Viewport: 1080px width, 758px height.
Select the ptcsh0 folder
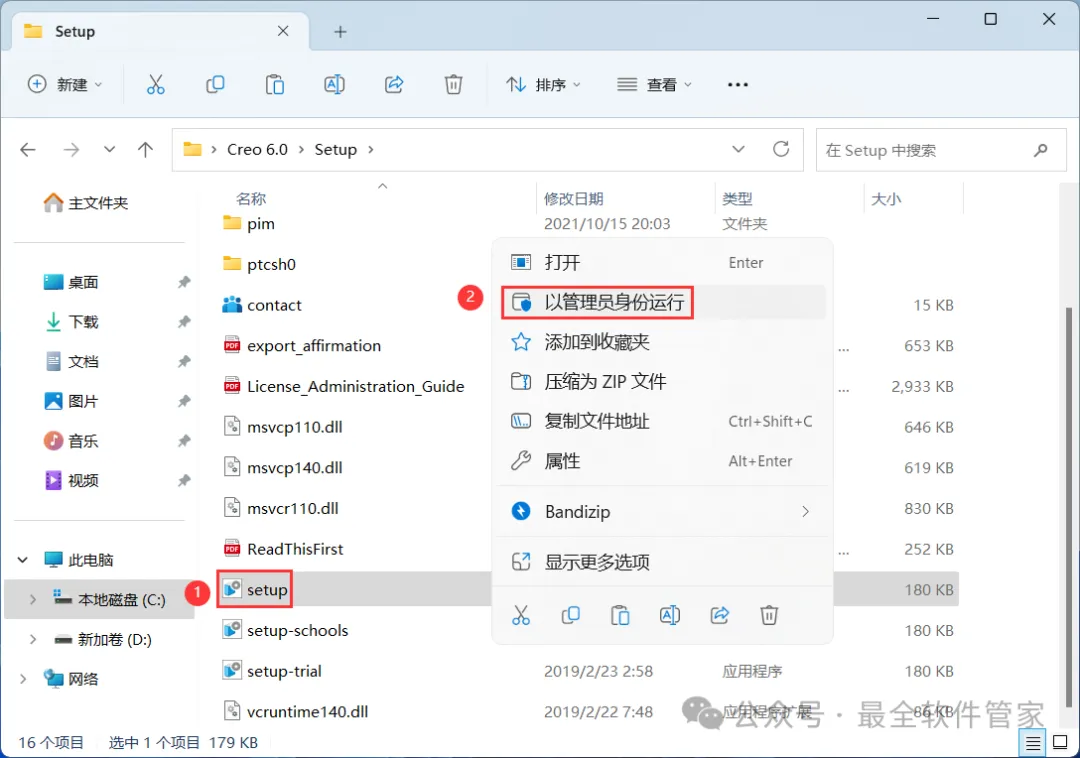pos(260,264)
